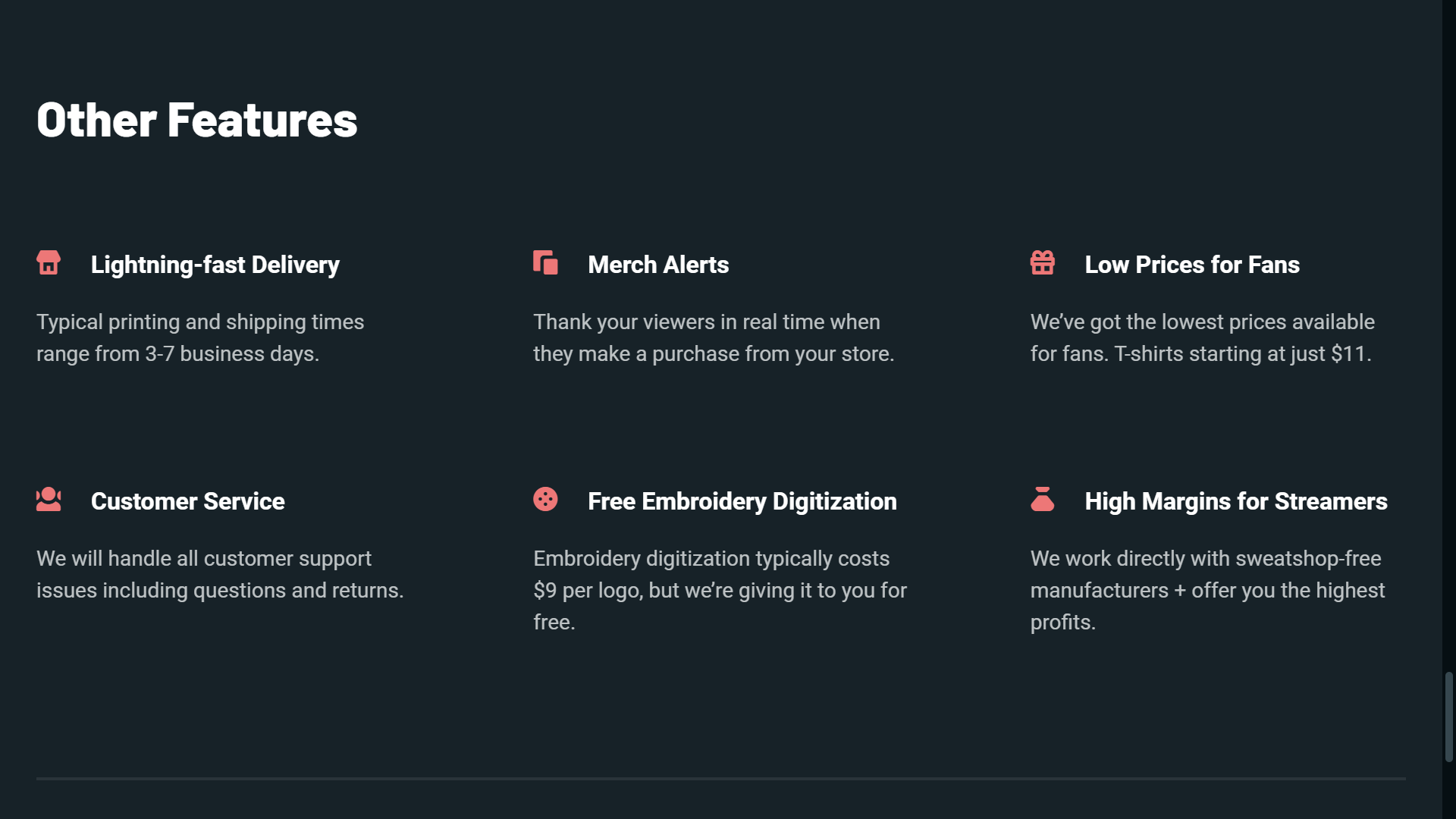Screen dimensions: 1456x819
Task: Click the storefront icon beside Lightning-fast Delivery
Action: [x=49, y=262]
